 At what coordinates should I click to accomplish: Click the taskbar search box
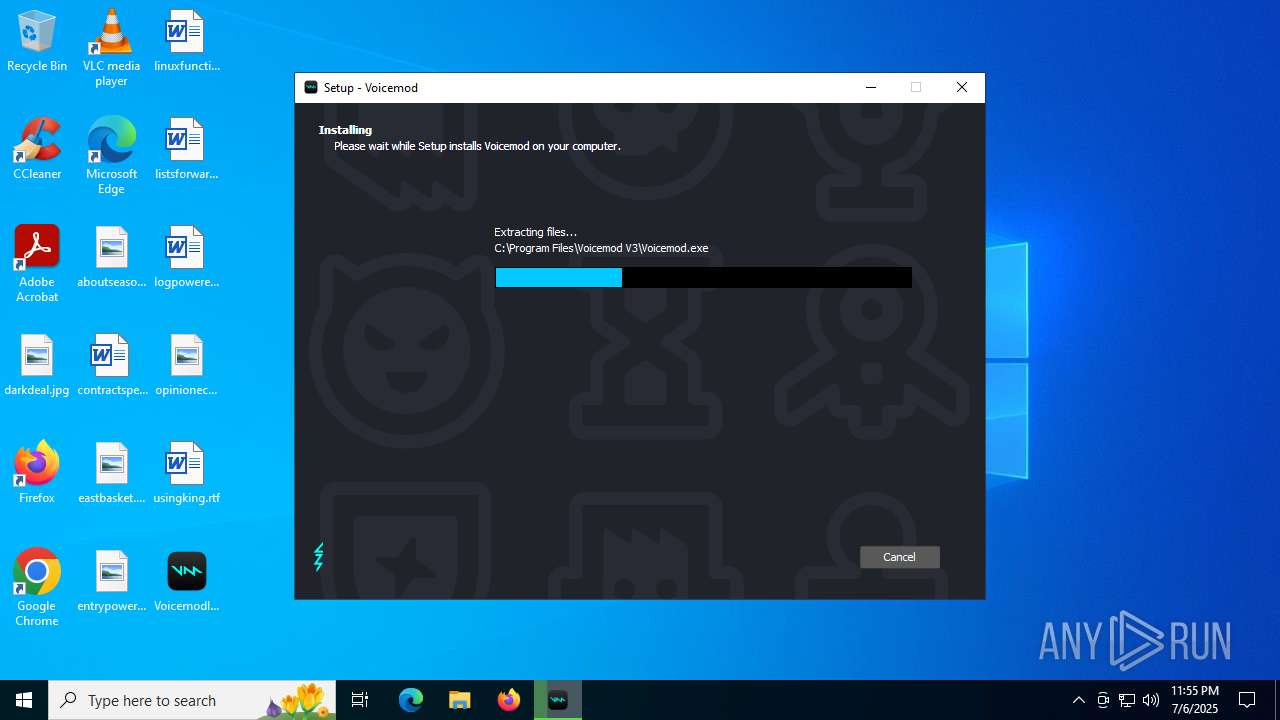click(192, 700)
